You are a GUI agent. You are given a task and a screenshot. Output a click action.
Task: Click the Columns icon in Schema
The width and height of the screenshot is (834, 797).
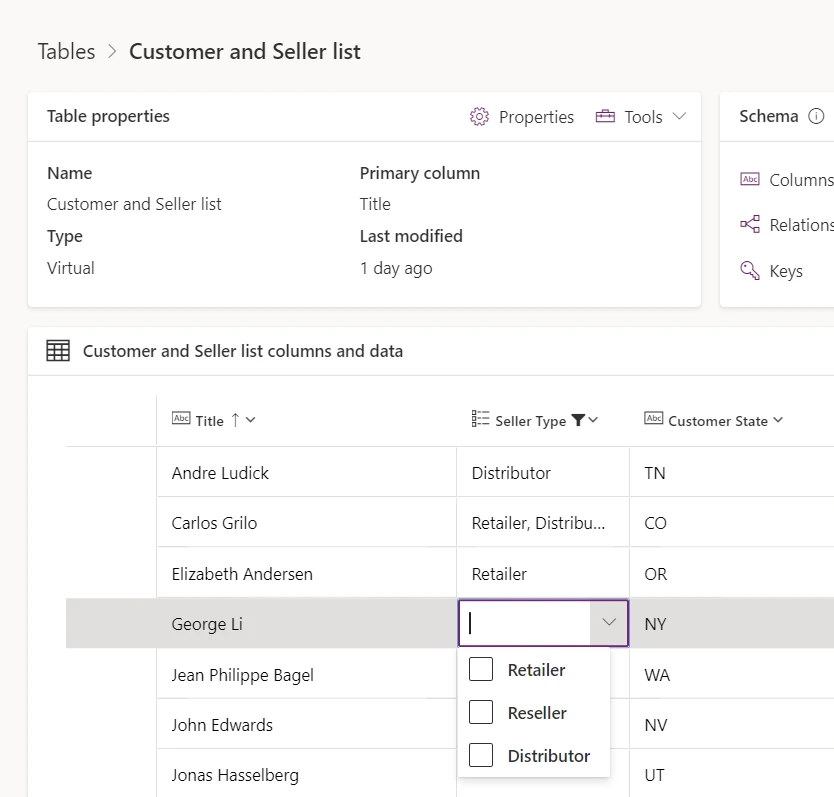(750, 180)
